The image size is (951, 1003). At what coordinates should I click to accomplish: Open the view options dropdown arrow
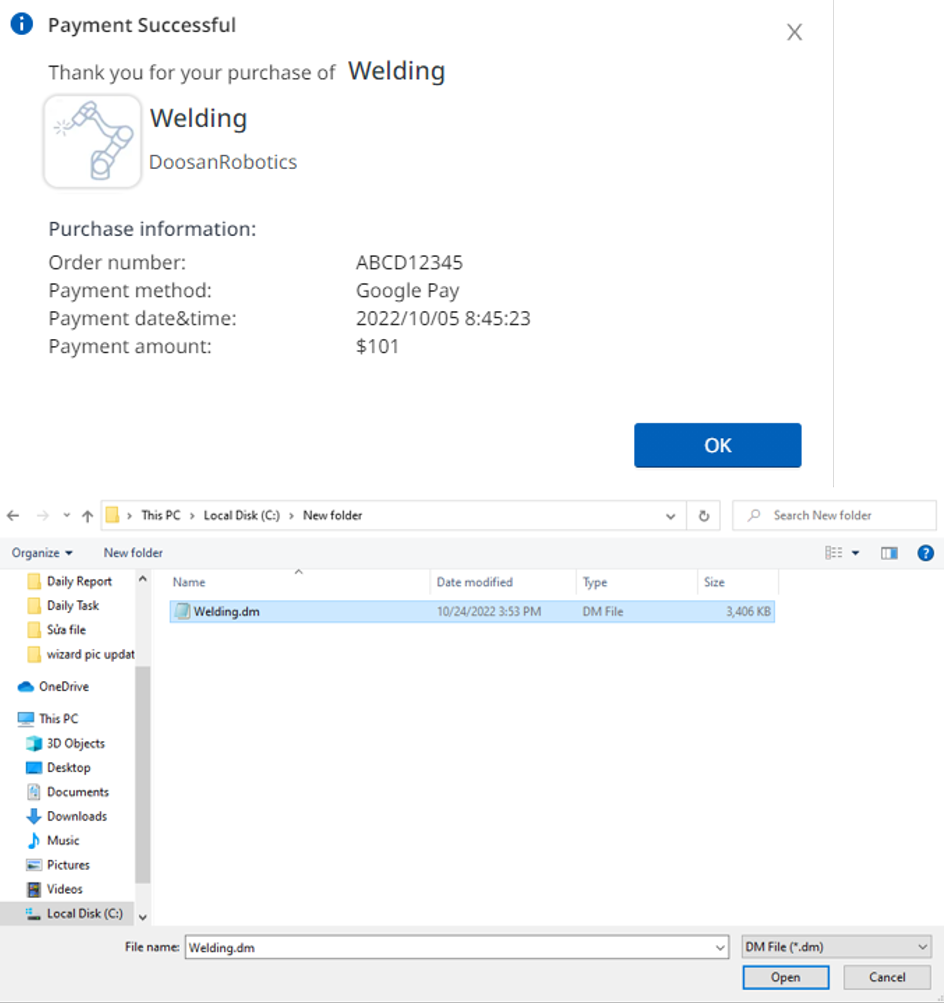coord(855,553)
